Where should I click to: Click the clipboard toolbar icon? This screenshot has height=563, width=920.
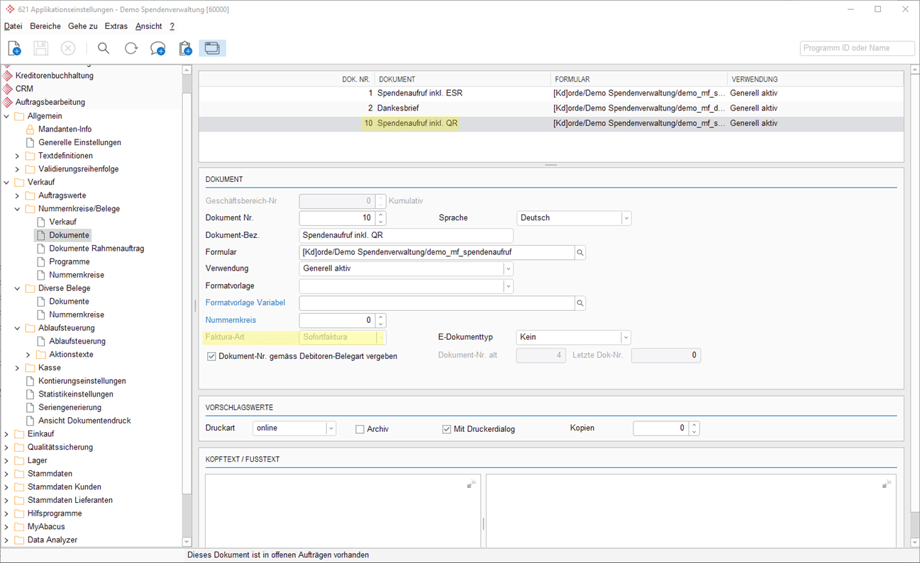point(185,48)
